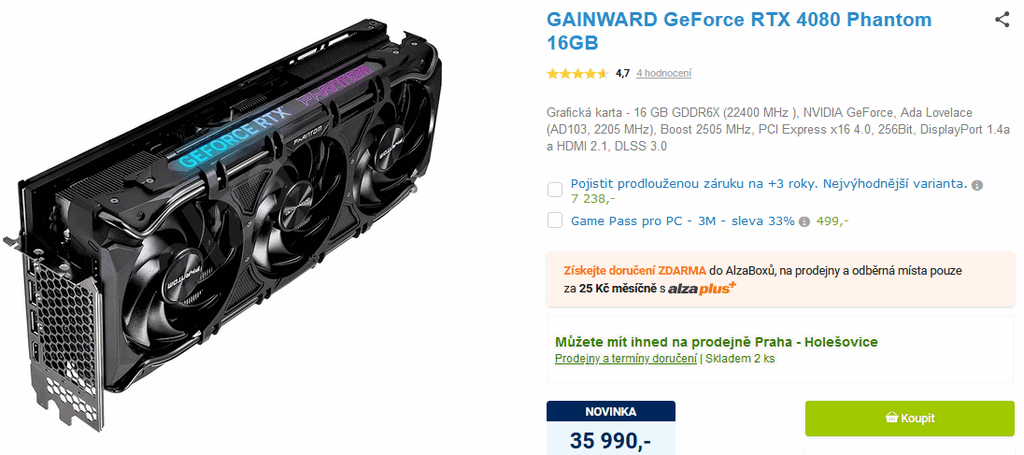Image resolution: width=1024 pixels, height=455 pixels.
Task: Click the 4,7 rating score value
Action: click(x=622, y=74)
